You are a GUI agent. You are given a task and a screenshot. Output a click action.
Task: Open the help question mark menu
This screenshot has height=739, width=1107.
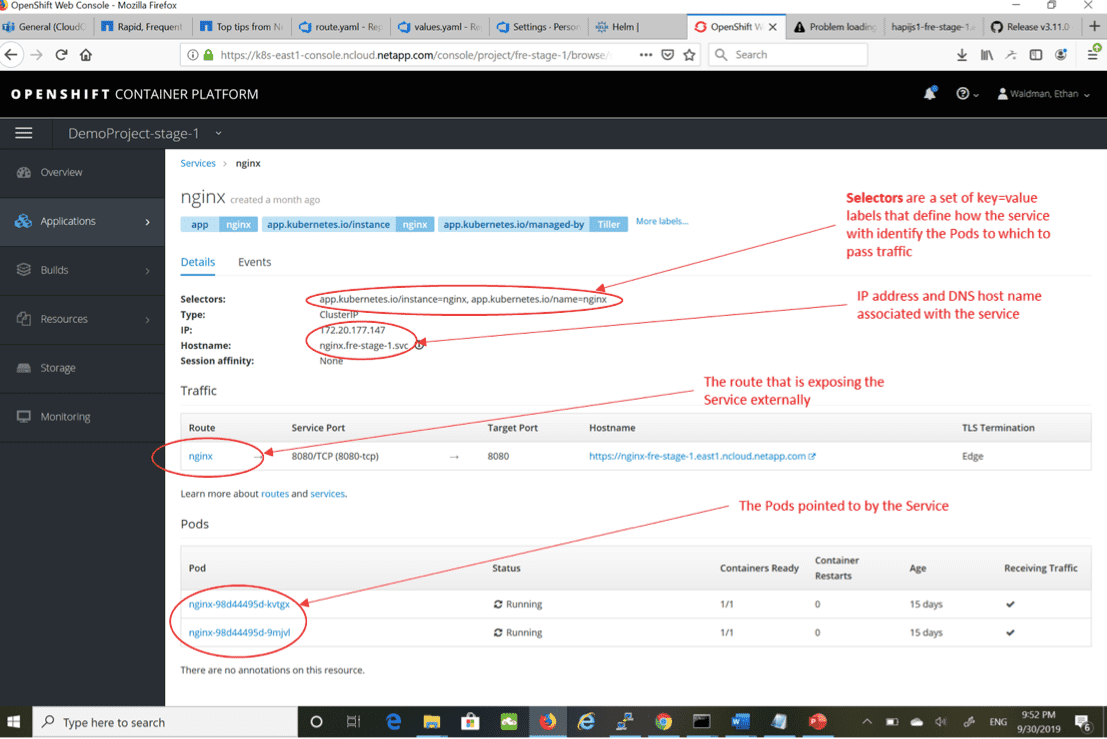click(963, 92)
